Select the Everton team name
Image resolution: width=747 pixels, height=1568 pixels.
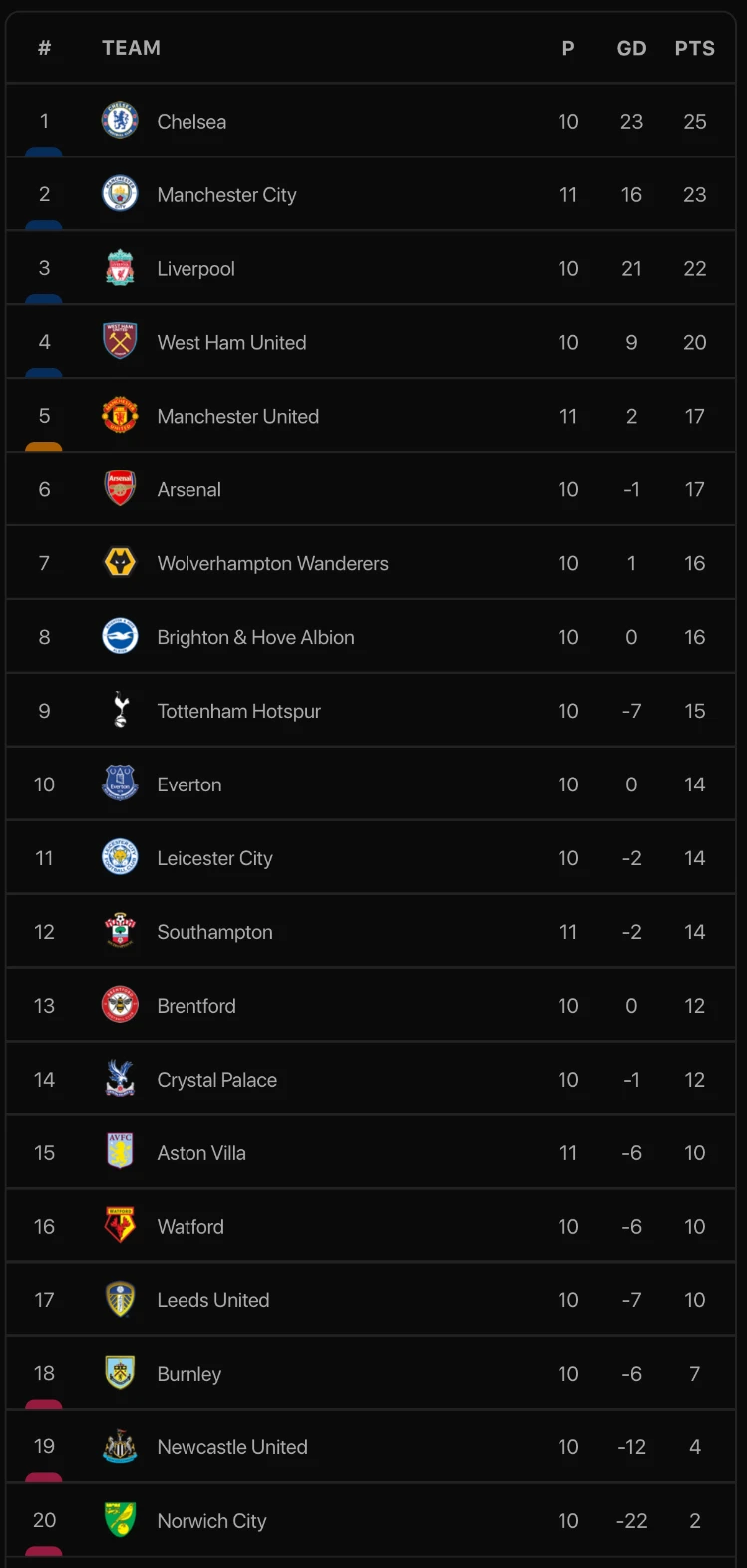coord(189,784)
